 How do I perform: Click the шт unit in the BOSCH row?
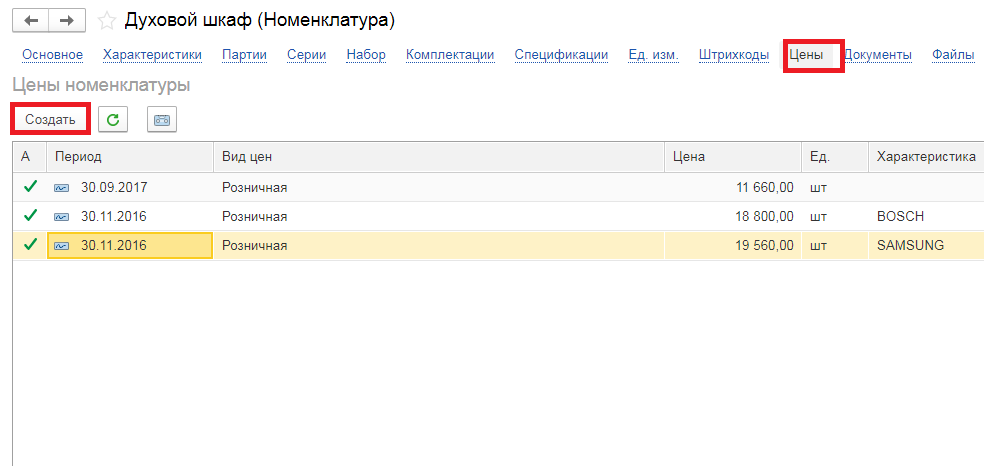(x=818, y=217)
